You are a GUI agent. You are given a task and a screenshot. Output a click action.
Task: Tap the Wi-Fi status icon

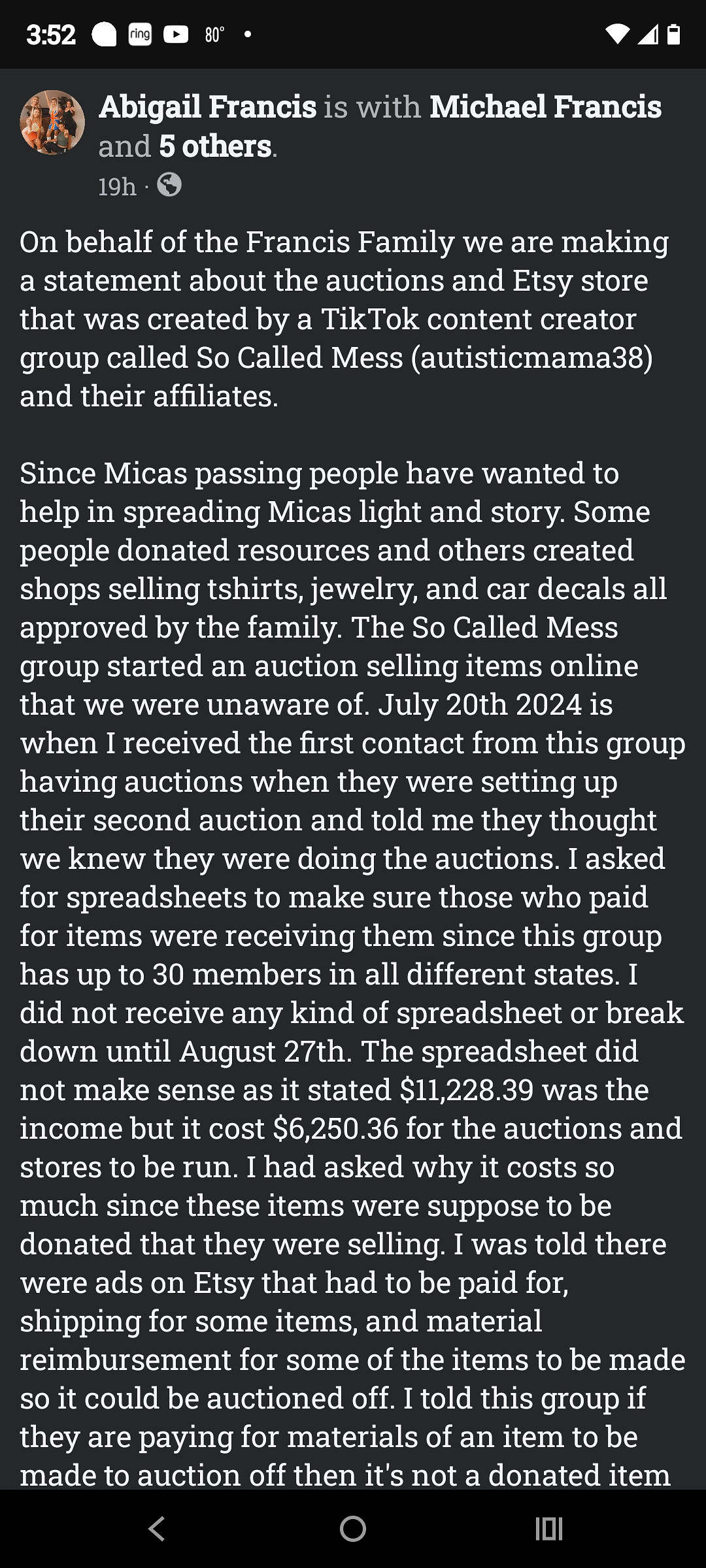(x=618, y=34)
